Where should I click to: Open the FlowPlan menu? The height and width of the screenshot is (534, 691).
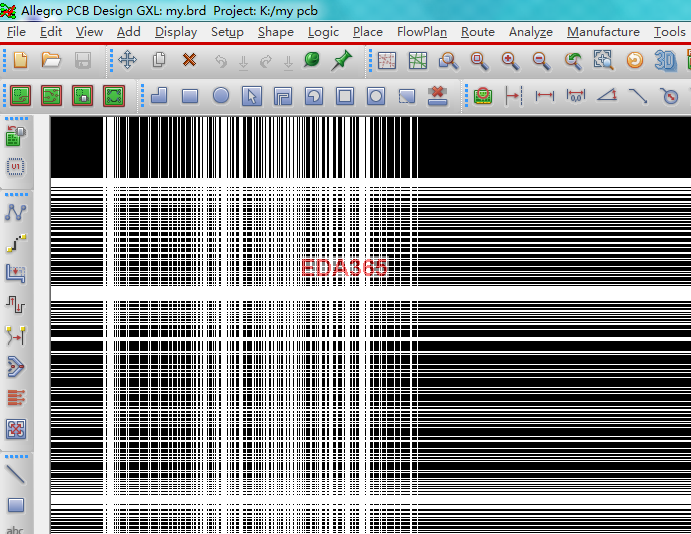(422, 32)
